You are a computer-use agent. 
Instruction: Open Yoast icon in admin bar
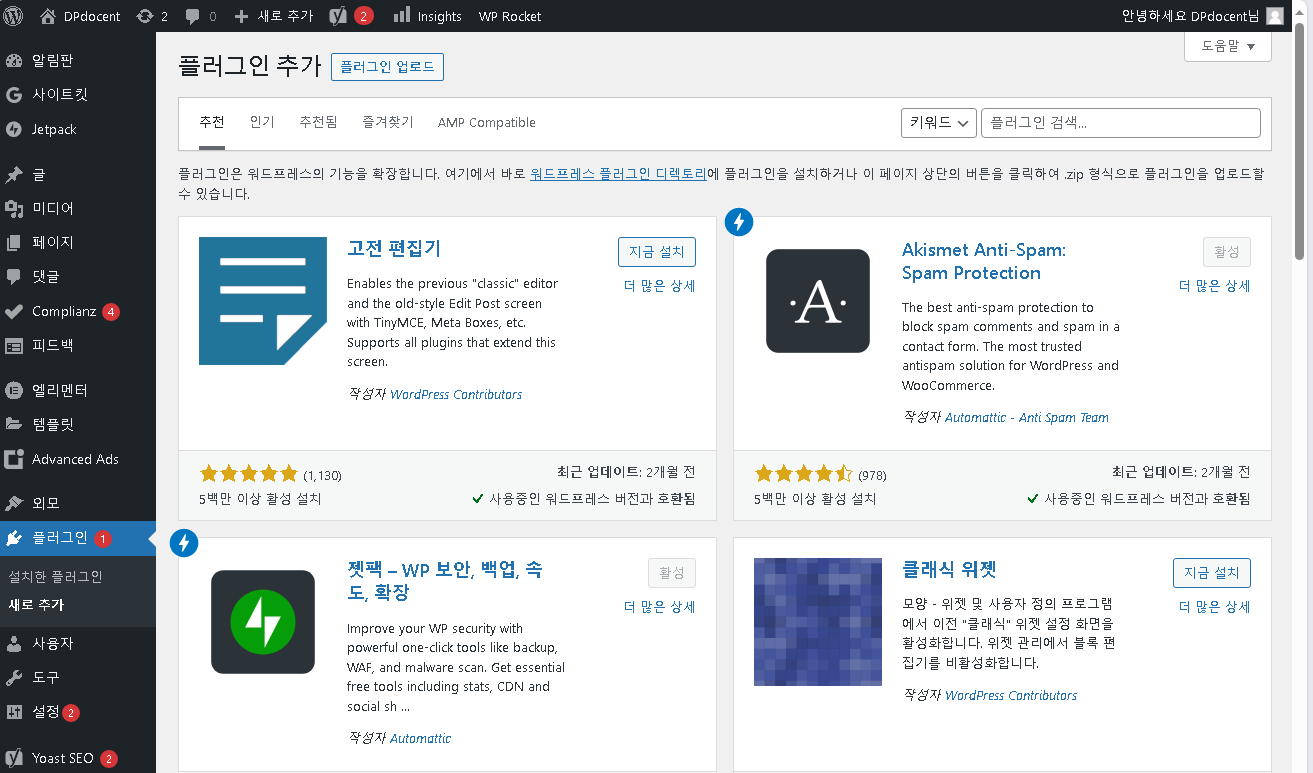click(351, 16)
